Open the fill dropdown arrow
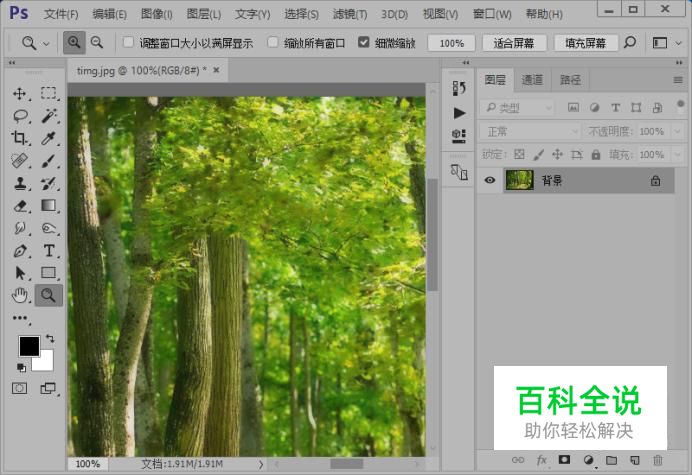Screen dimensions: 692x475 pos(678,155)
